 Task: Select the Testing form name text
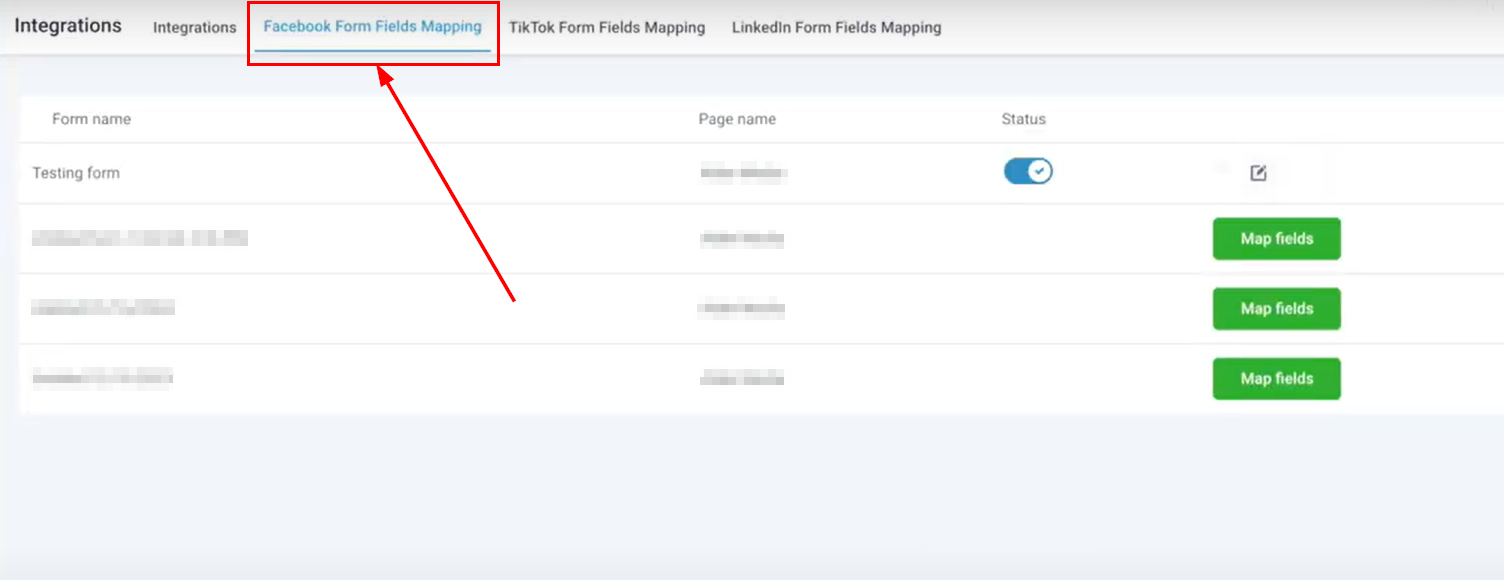click(x=76, y=173)
